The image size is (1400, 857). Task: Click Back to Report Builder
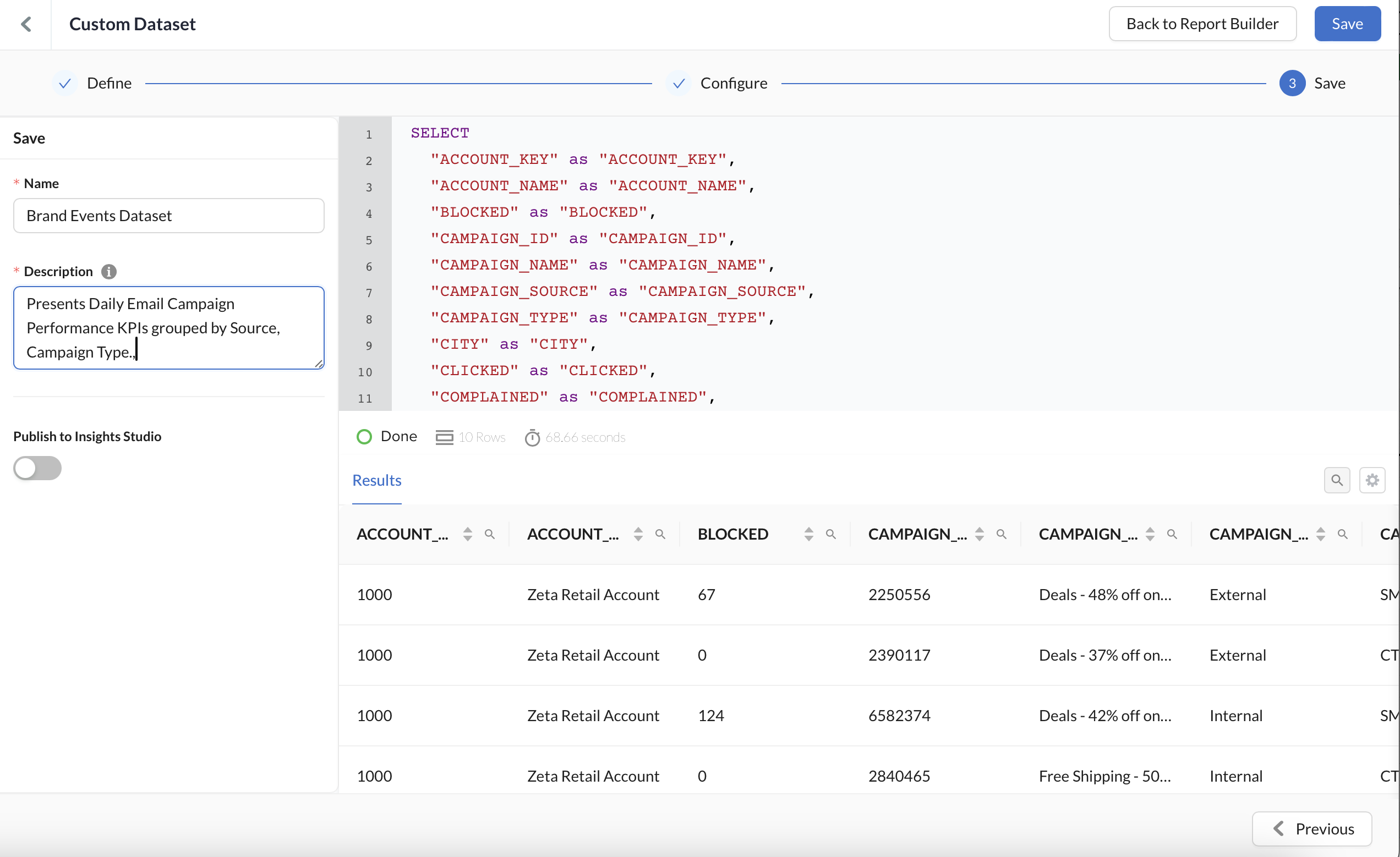(x=1202, y=24)
